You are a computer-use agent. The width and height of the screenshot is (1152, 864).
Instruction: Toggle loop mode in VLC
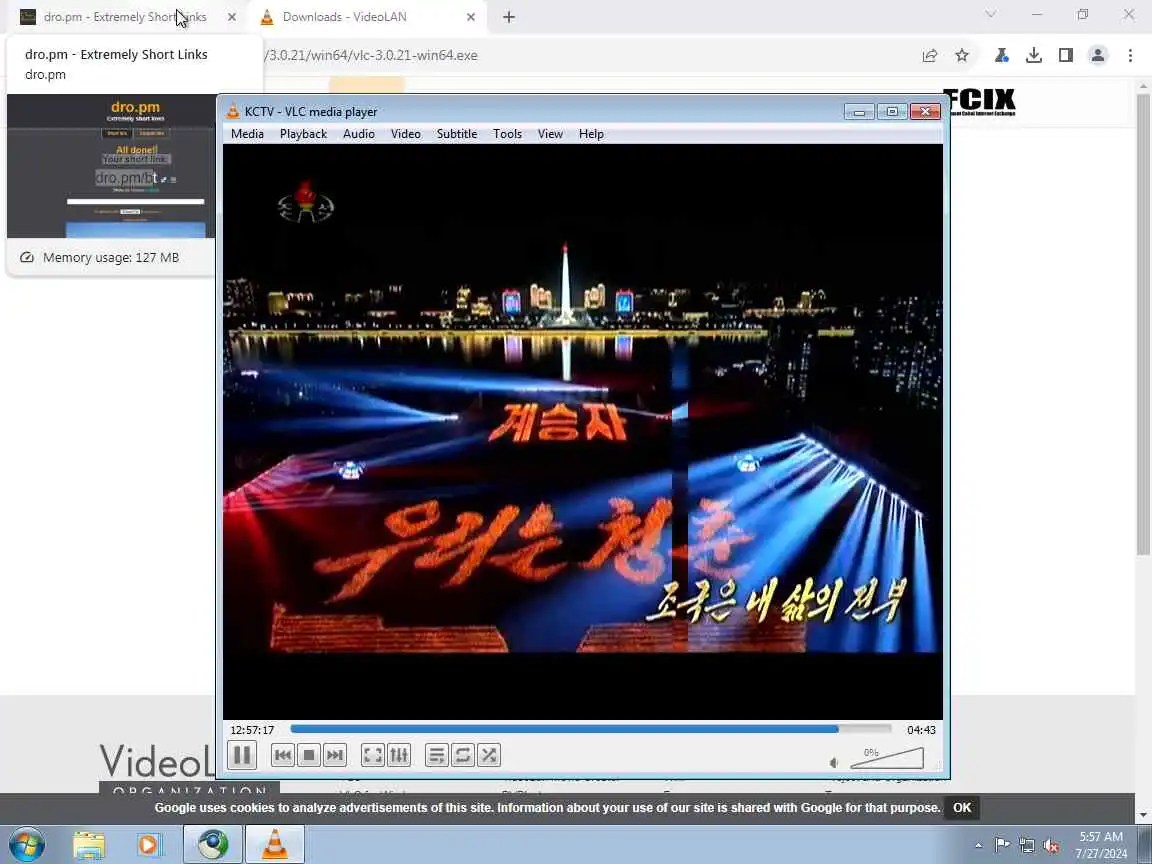pyautogui.click(x=463, y=755)
